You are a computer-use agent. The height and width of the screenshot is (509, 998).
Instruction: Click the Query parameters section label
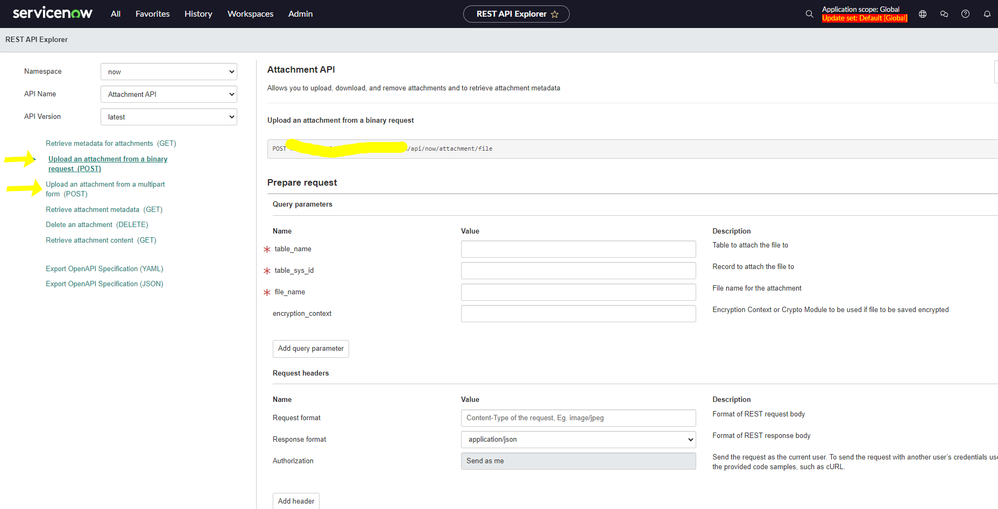302,204
